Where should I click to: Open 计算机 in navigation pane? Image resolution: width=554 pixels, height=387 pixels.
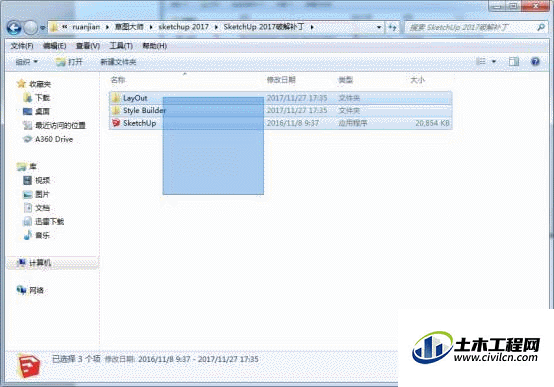[40, 263]
